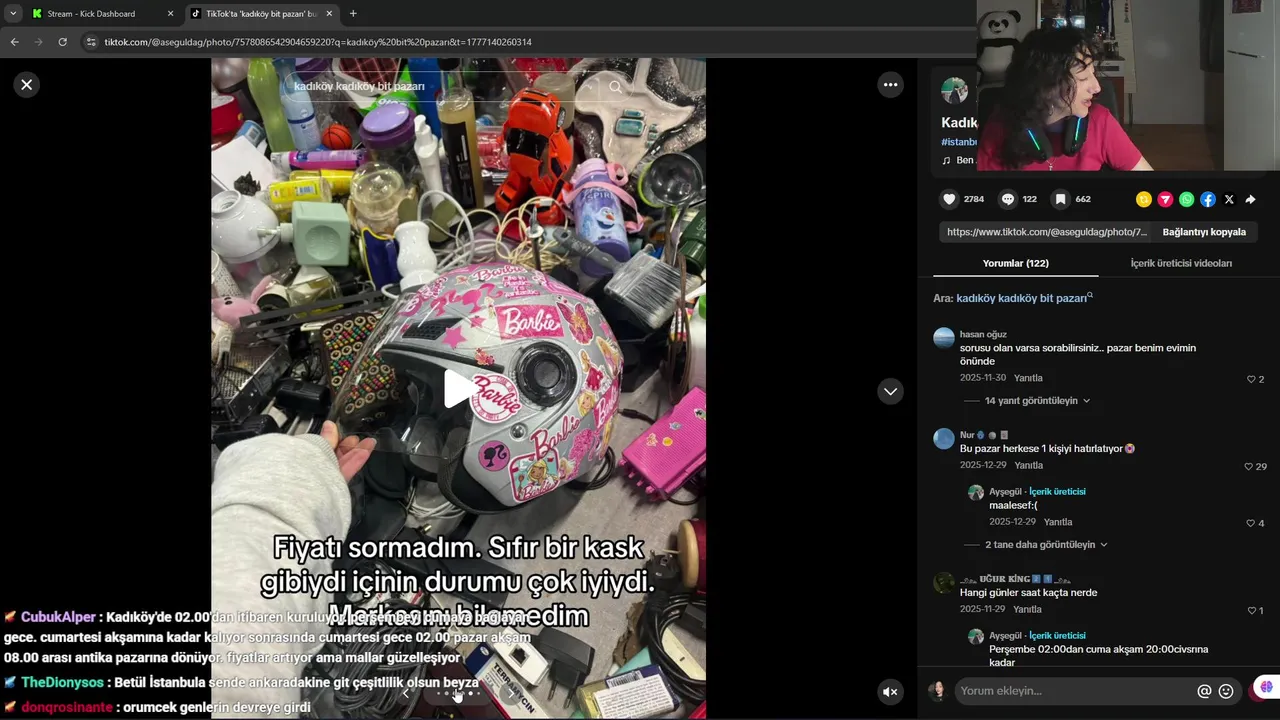Image resolution: width=1280 pixels, height=720 pixels.
Task: Reload the TikTok page
Action: 62,42
